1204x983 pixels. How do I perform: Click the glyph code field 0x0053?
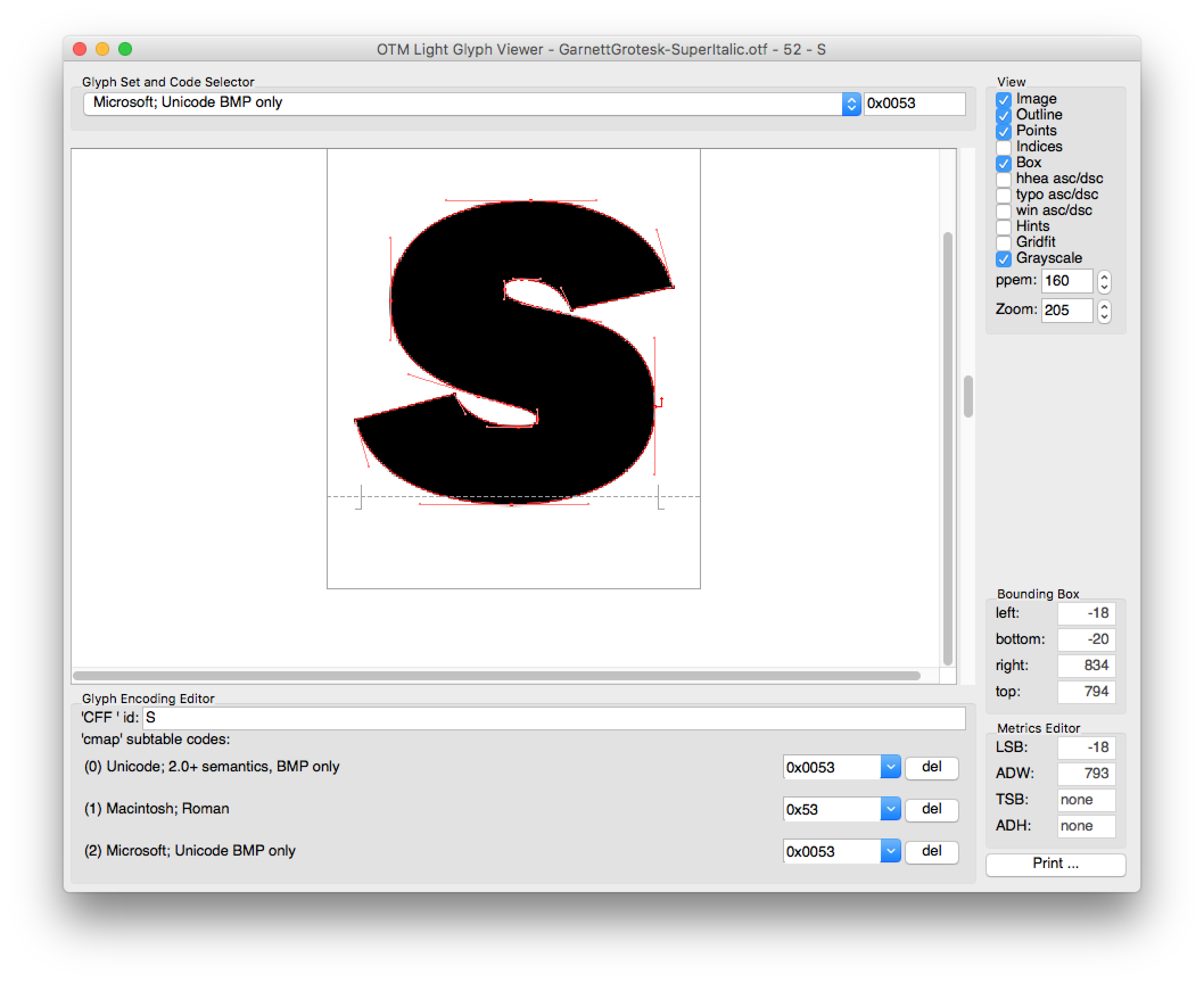[914, 104]
